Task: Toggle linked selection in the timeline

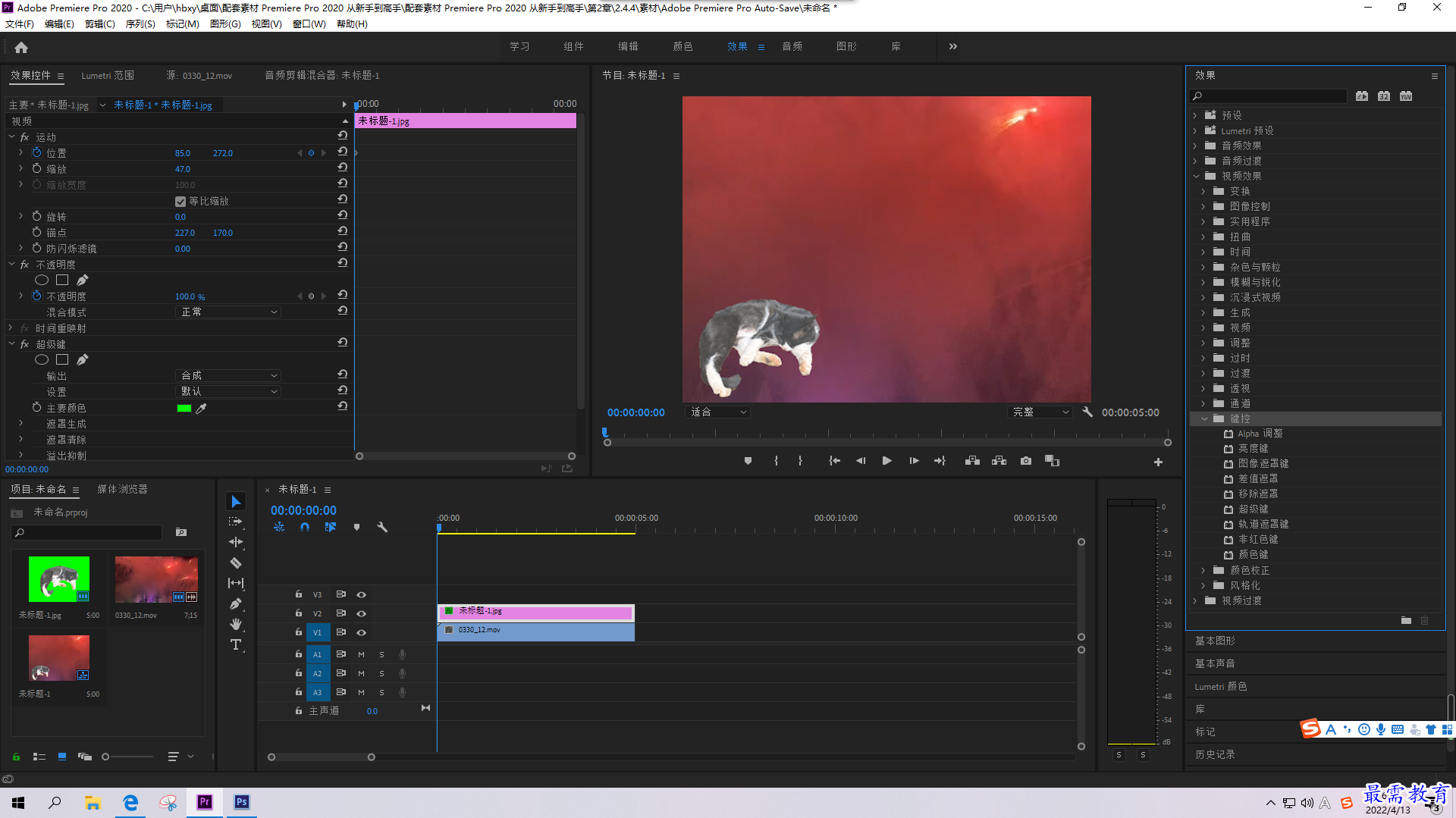Action: point(331,527)
